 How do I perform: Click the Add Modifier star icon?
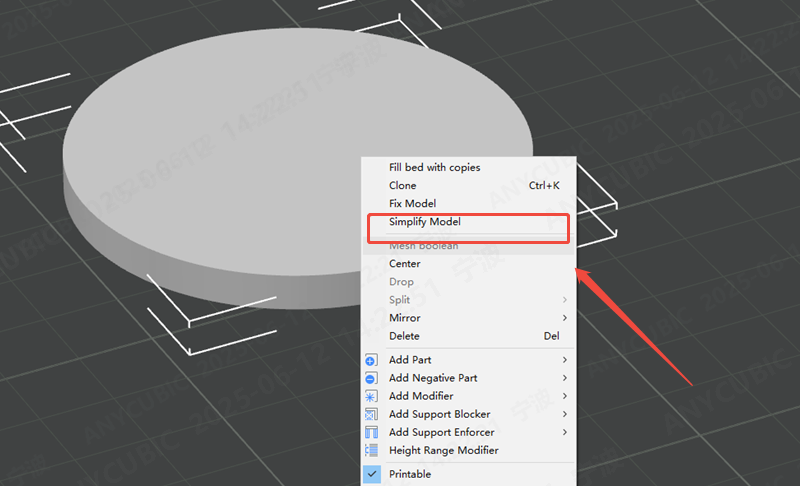point(371,396)
